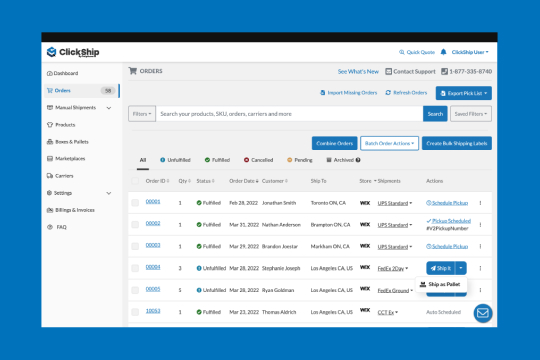540x360 pixels.
Task: Switch to the All orders tab
Action: coord(143,160)
